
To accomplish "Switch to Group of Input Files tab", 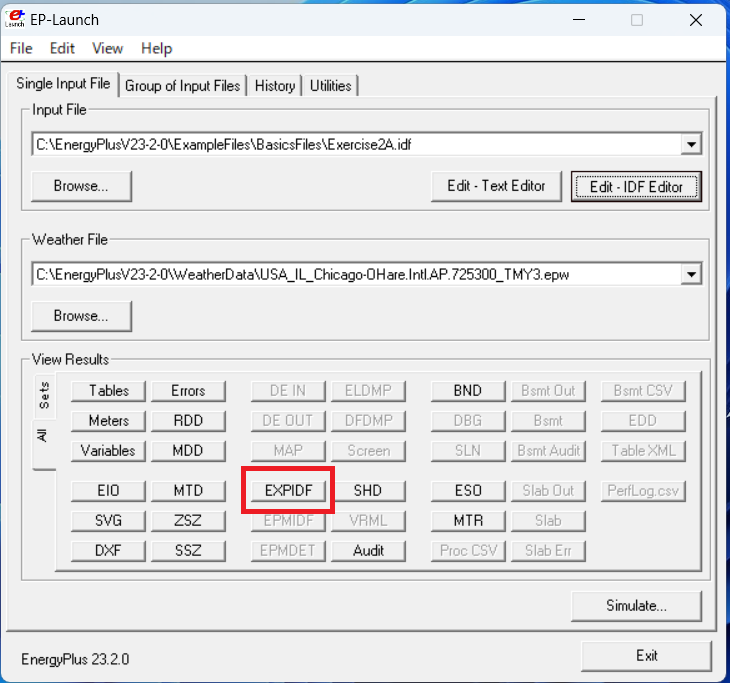I will pos(182,86).
